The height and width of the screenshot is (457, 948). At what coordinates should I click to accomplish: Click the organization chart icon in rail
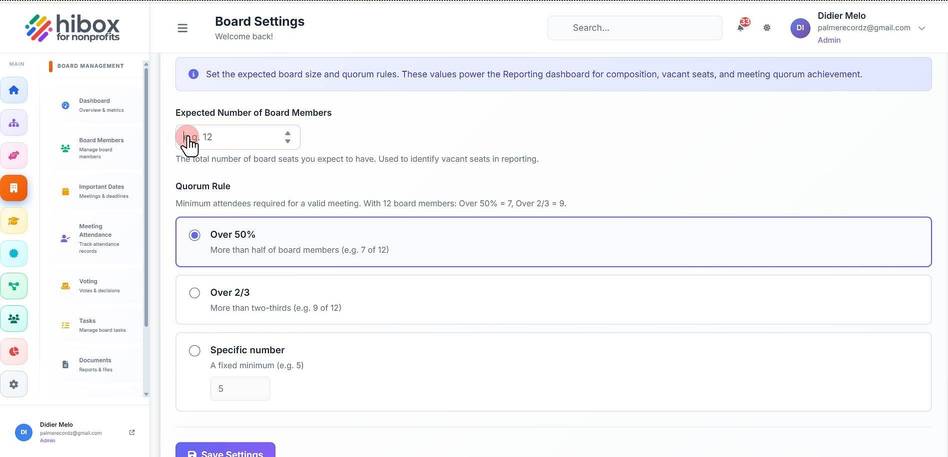coord(14,123)
